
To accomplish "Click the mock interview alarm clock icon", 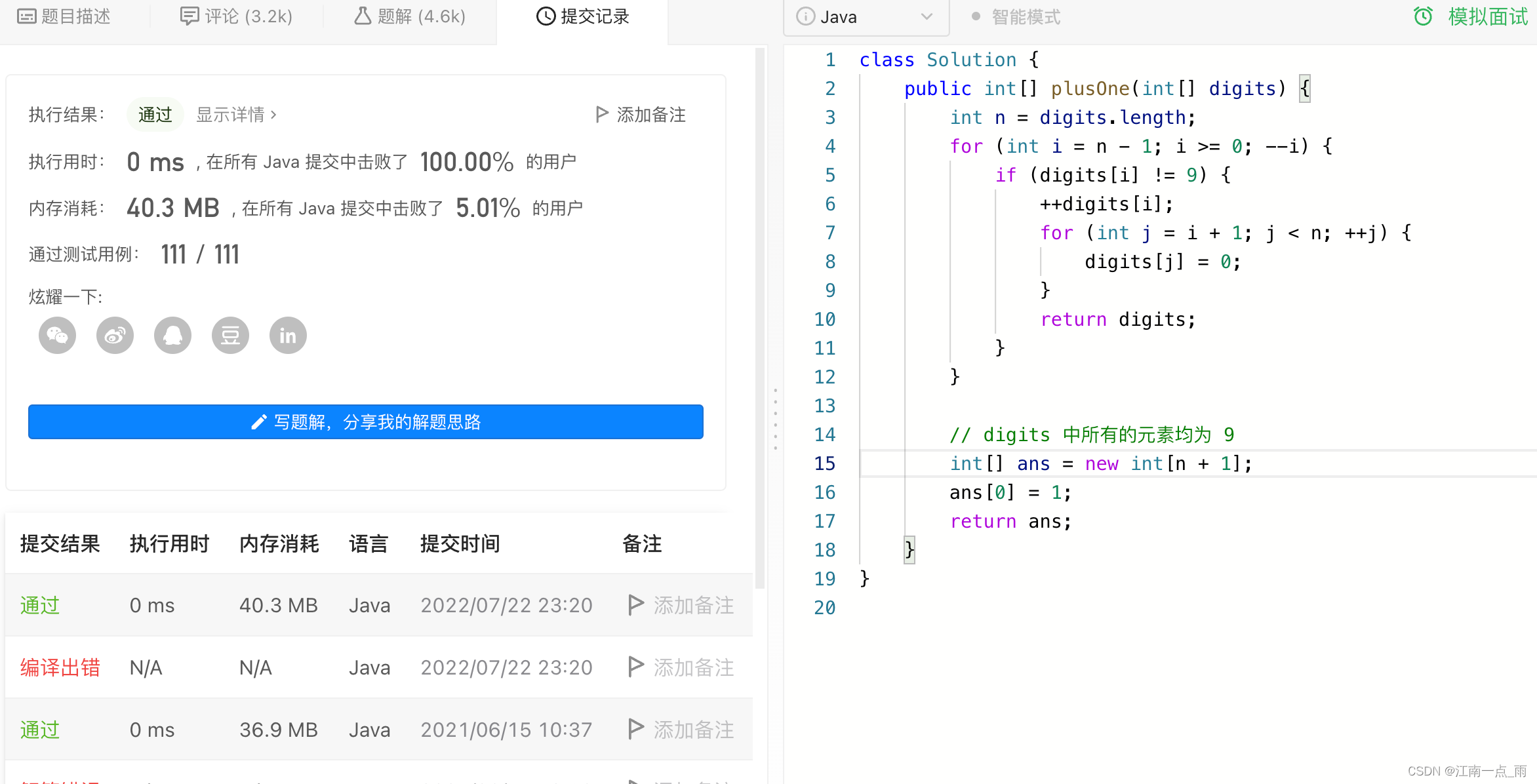I will coord(1423,16).
